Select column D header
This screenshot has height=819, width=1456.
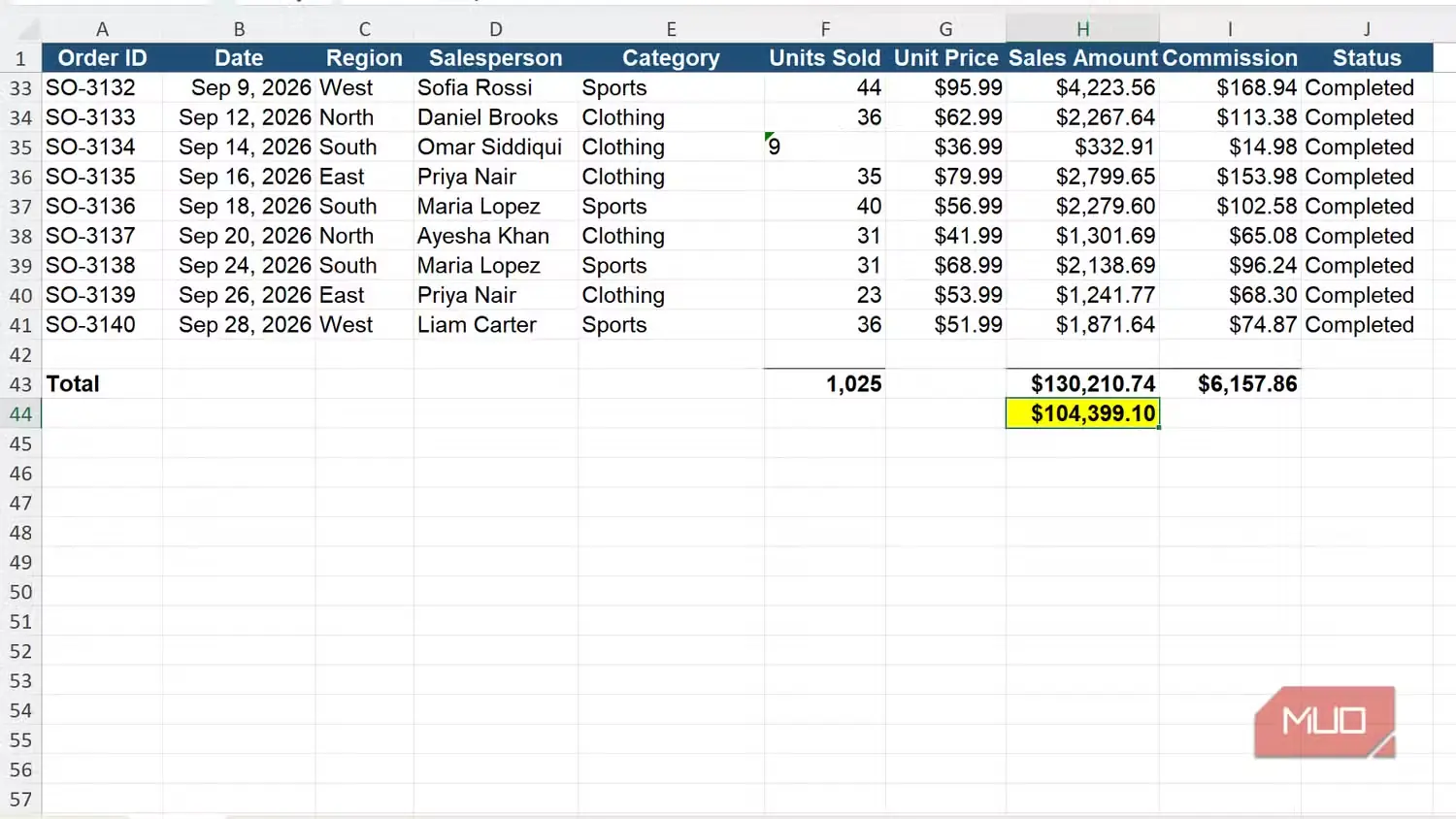tap(496, 29)
